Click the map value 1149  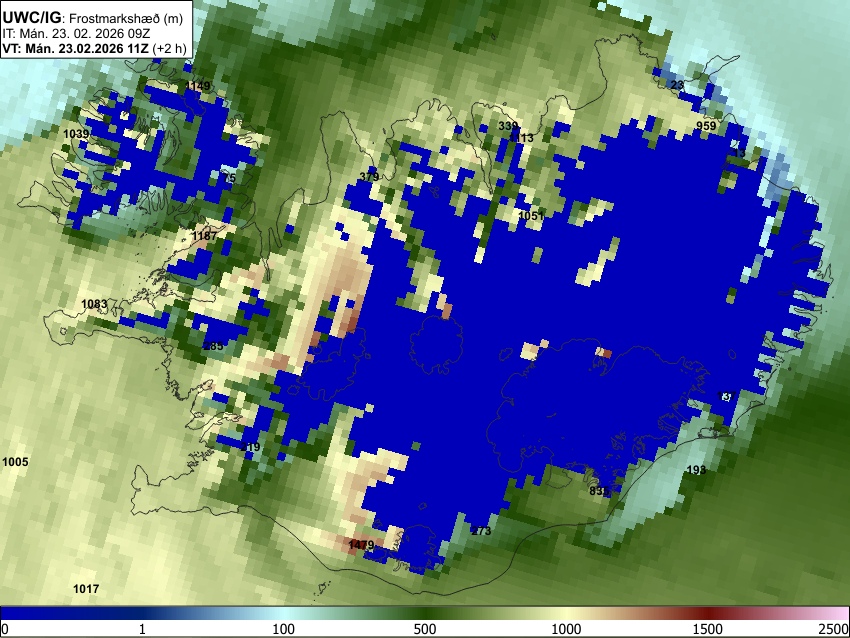(x=198, y=86)
